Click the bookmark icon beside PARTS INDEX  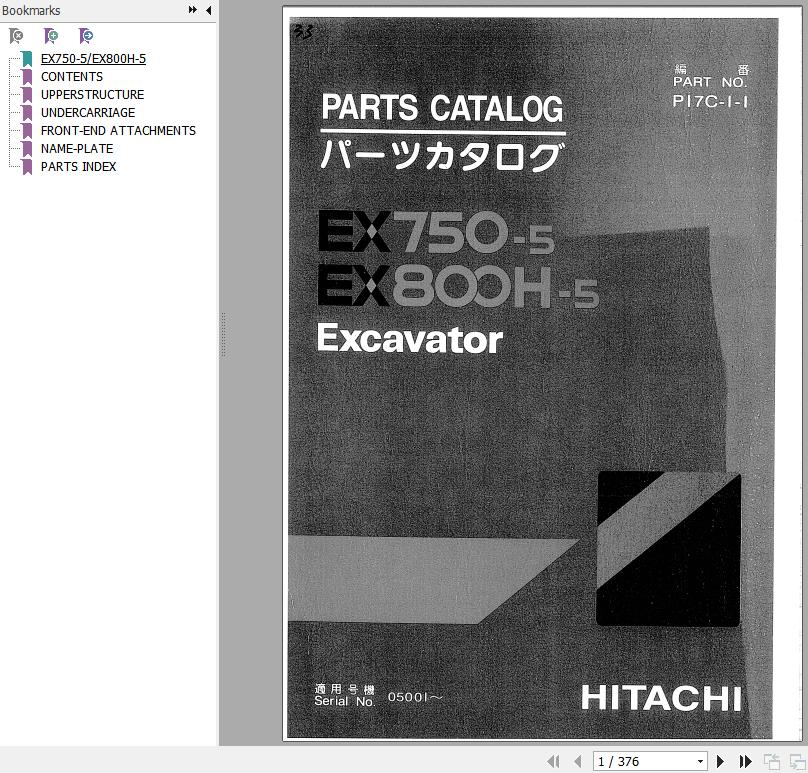pyautogui.click(x=27, y=167)
